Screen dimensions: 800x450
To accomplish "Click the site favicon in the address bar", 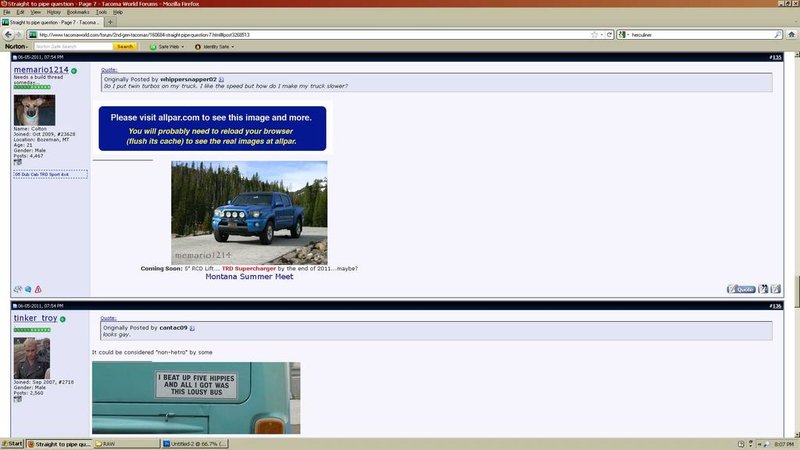I will (33, 35).
